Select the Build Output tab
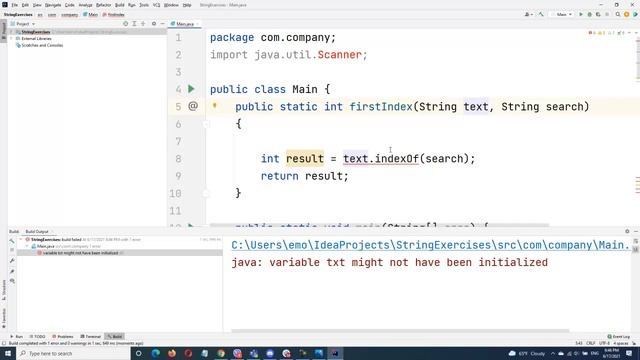This screenshot has height=360, width=640. pyautogui.click(x=37, y=231)
